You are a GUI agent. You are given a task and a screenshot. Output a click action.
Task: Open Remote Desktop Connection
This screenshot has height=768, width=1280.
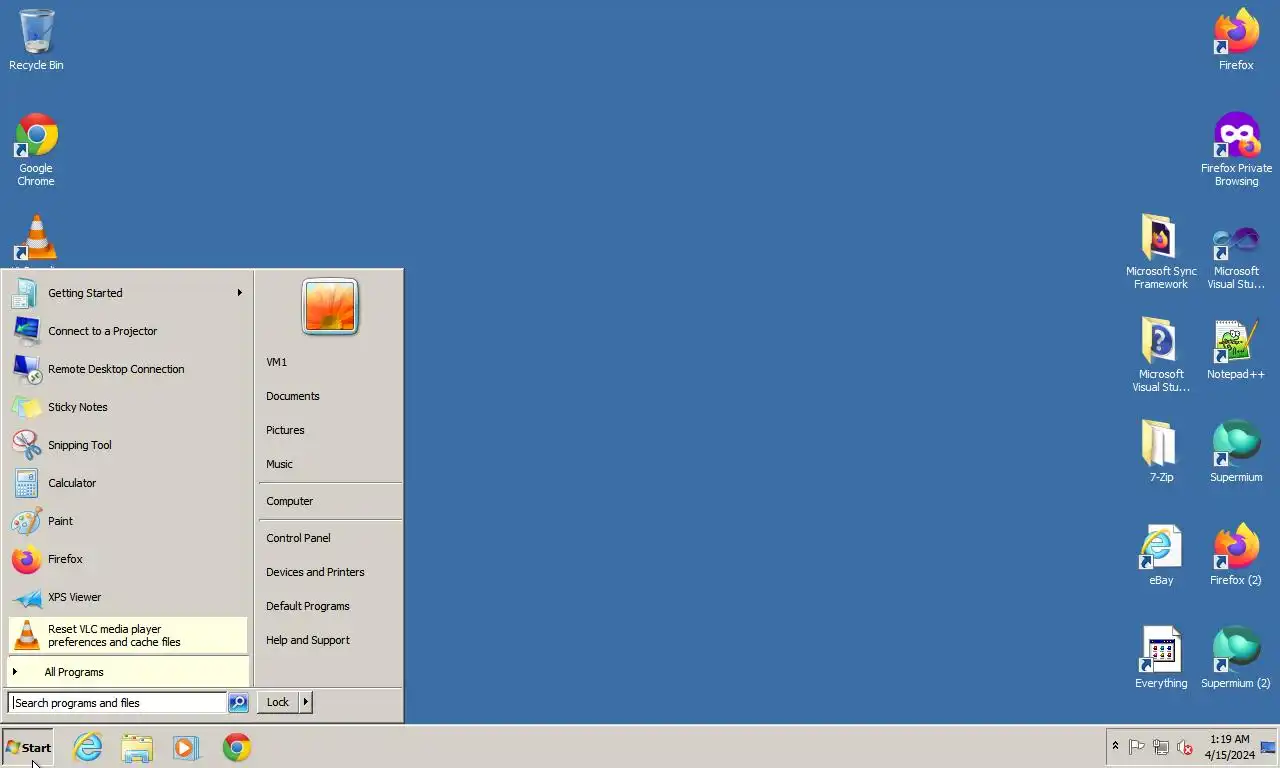click(128, 369)
